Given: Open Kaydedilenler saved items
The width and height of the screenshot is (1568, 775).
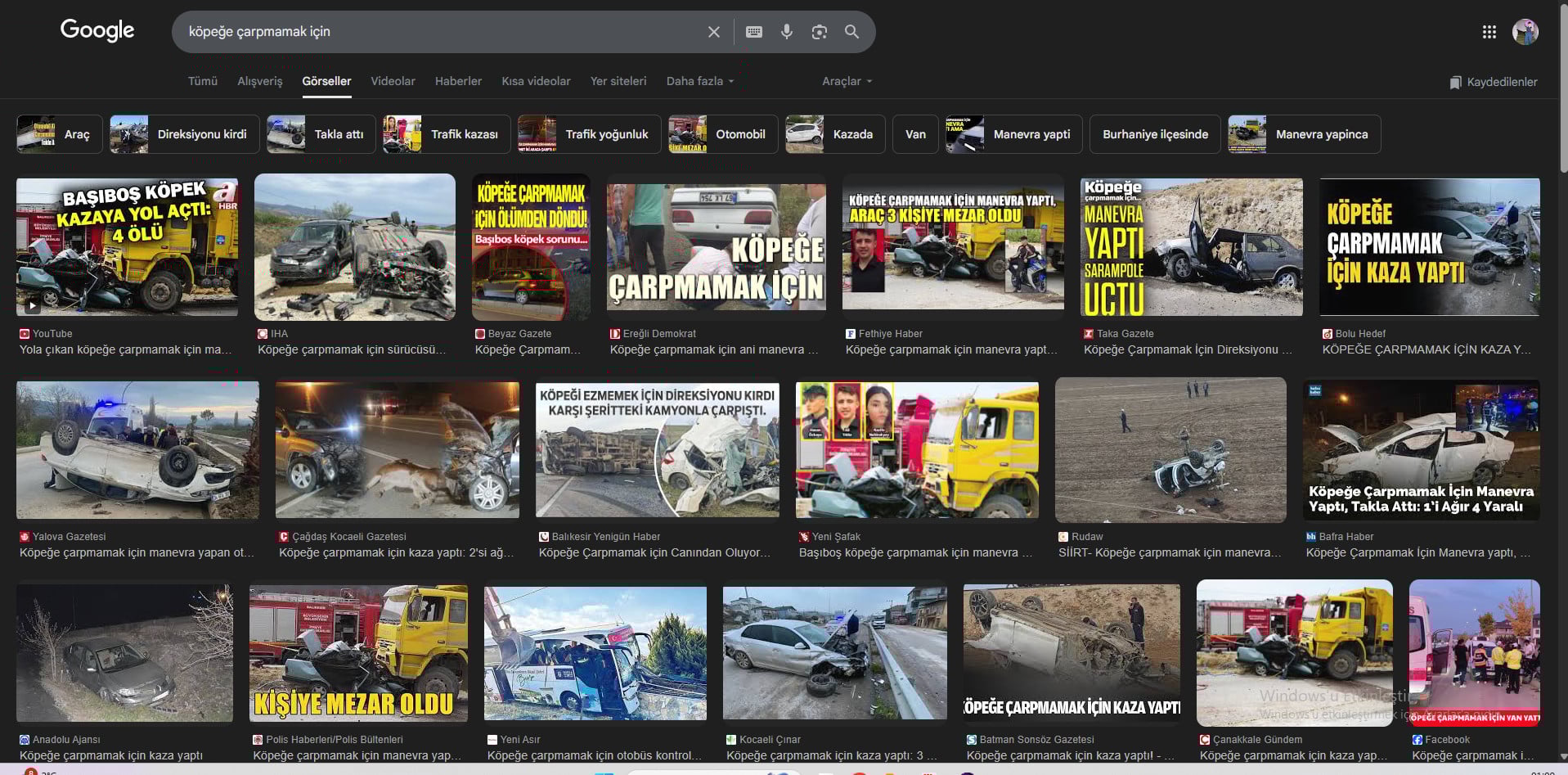Looking at the screenshot, I should click(1493, 82).
